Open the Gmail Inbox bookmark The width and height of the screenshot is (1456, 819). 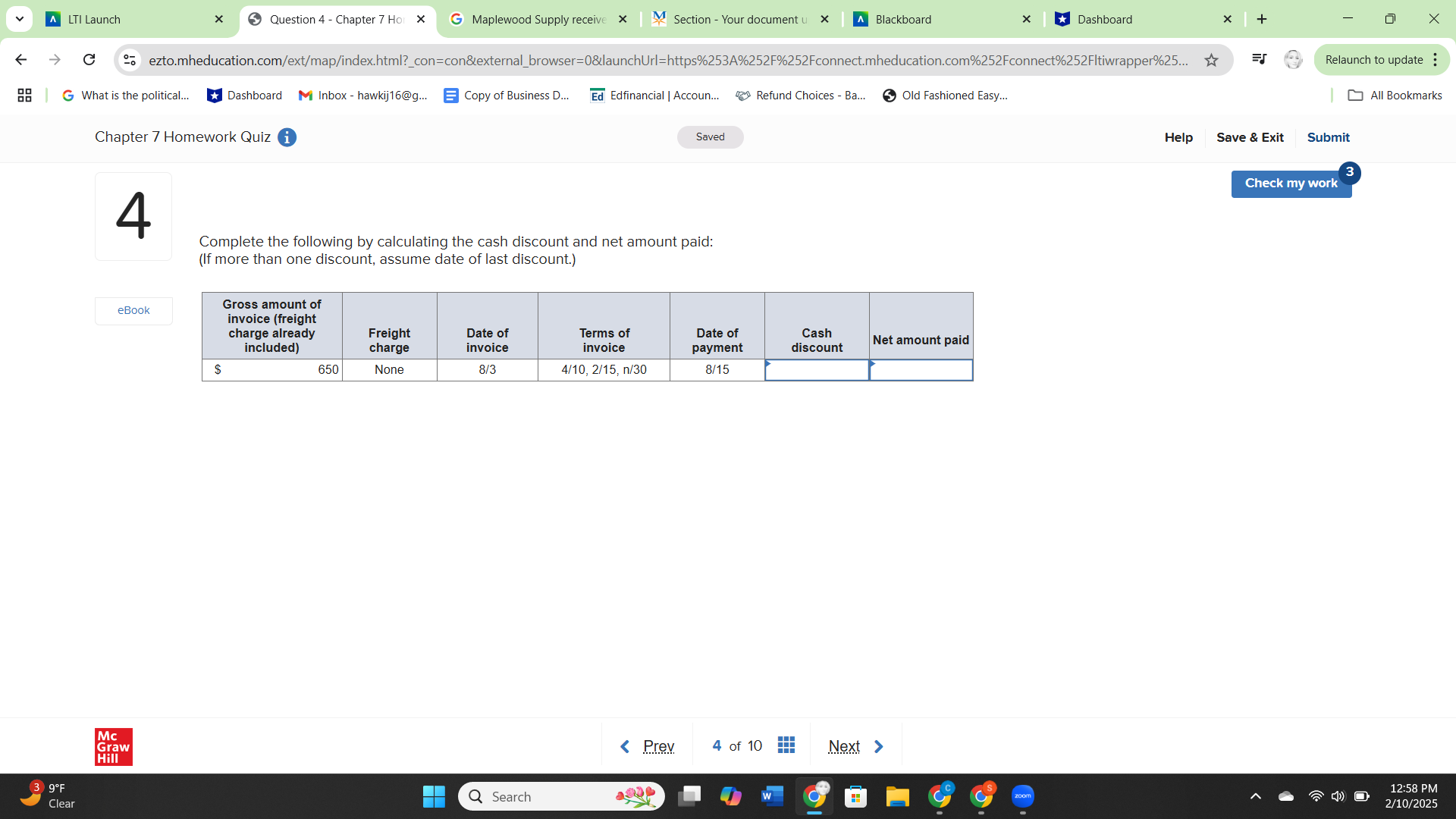tap(362, 96)
